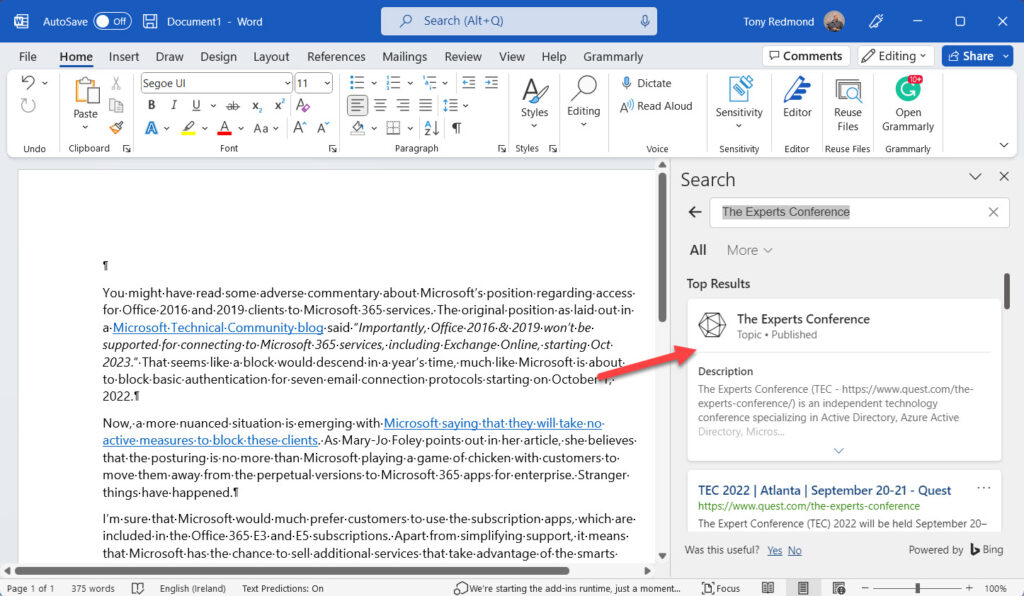Click the Share button
Viewport: 1024px width, 596px height.
[970, 56]
